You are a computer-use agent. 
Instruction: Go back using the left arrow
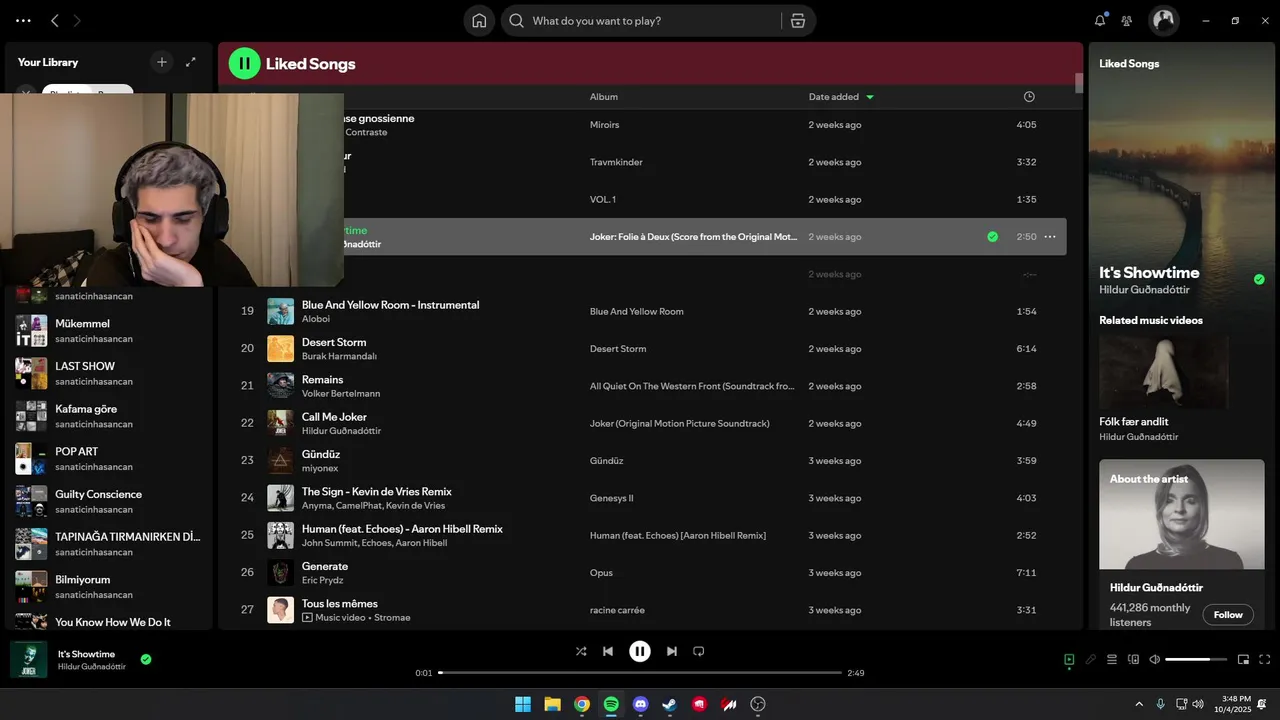[55, 20]
